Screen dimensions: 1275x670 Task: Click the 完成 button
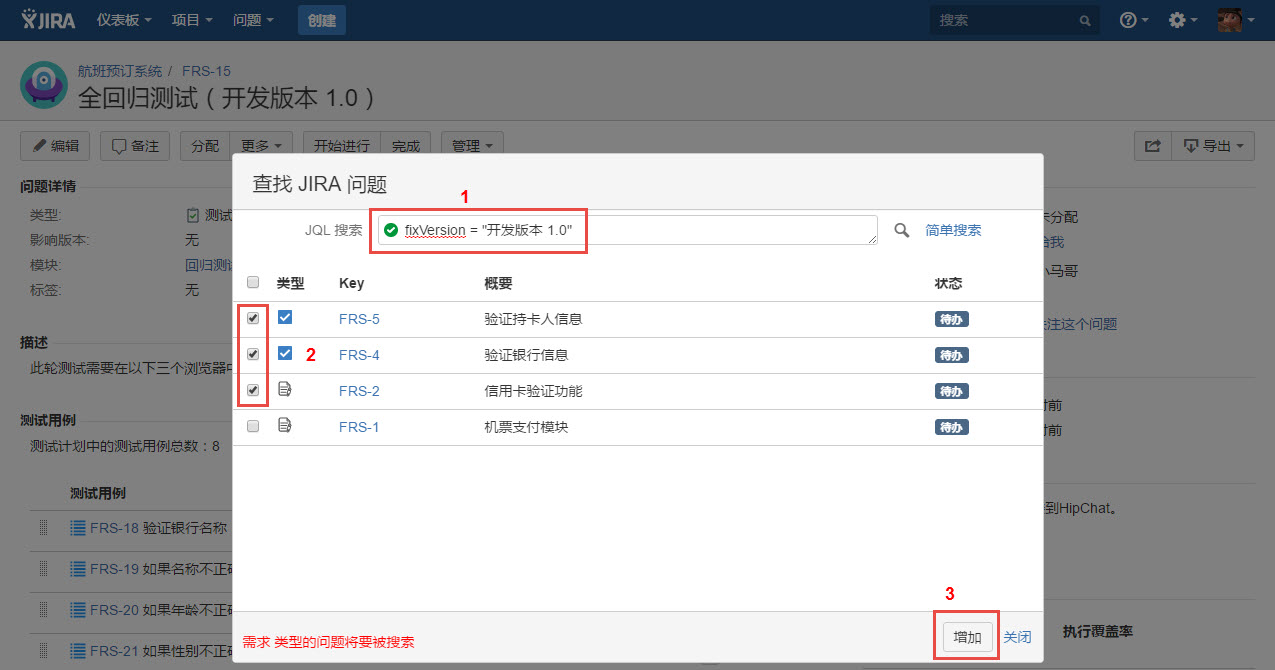(406, 146)
